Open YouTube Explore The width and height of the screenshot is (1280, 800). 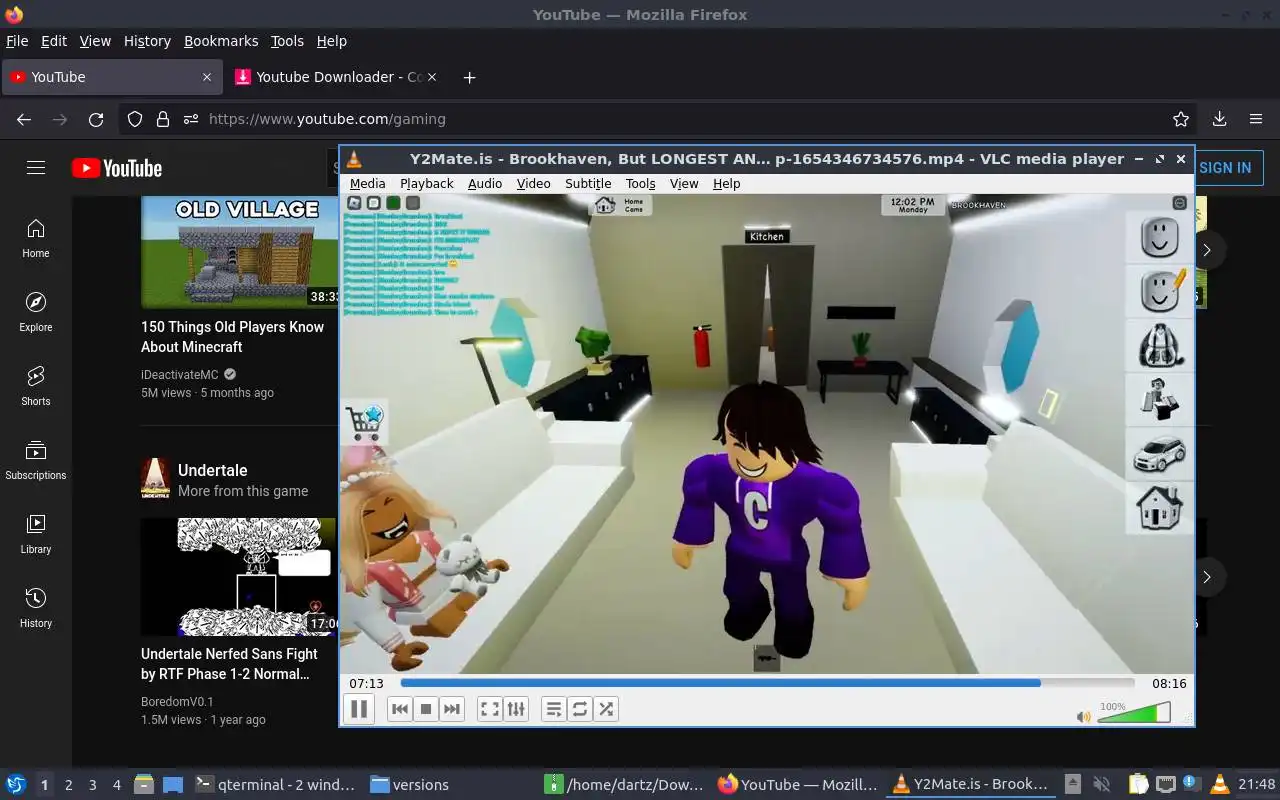tap(36, 312)
